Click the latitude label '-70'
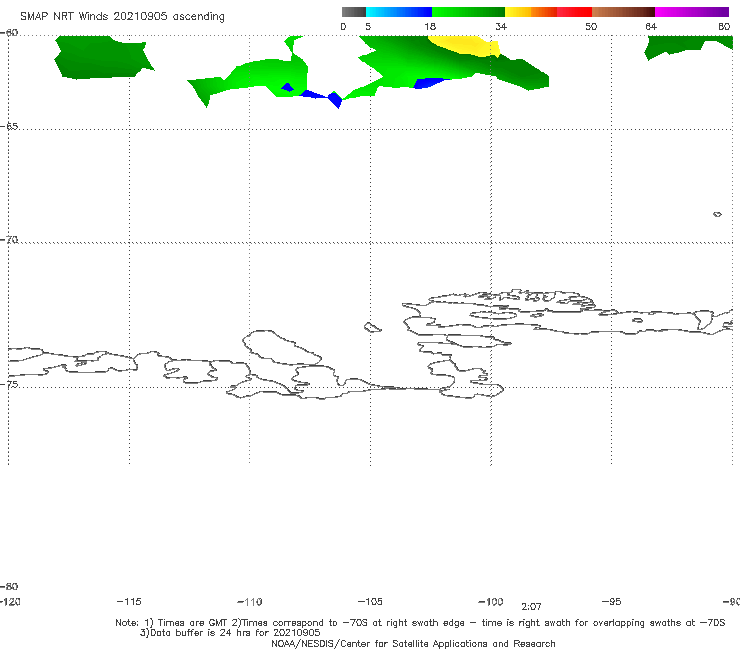 [9, 240]
